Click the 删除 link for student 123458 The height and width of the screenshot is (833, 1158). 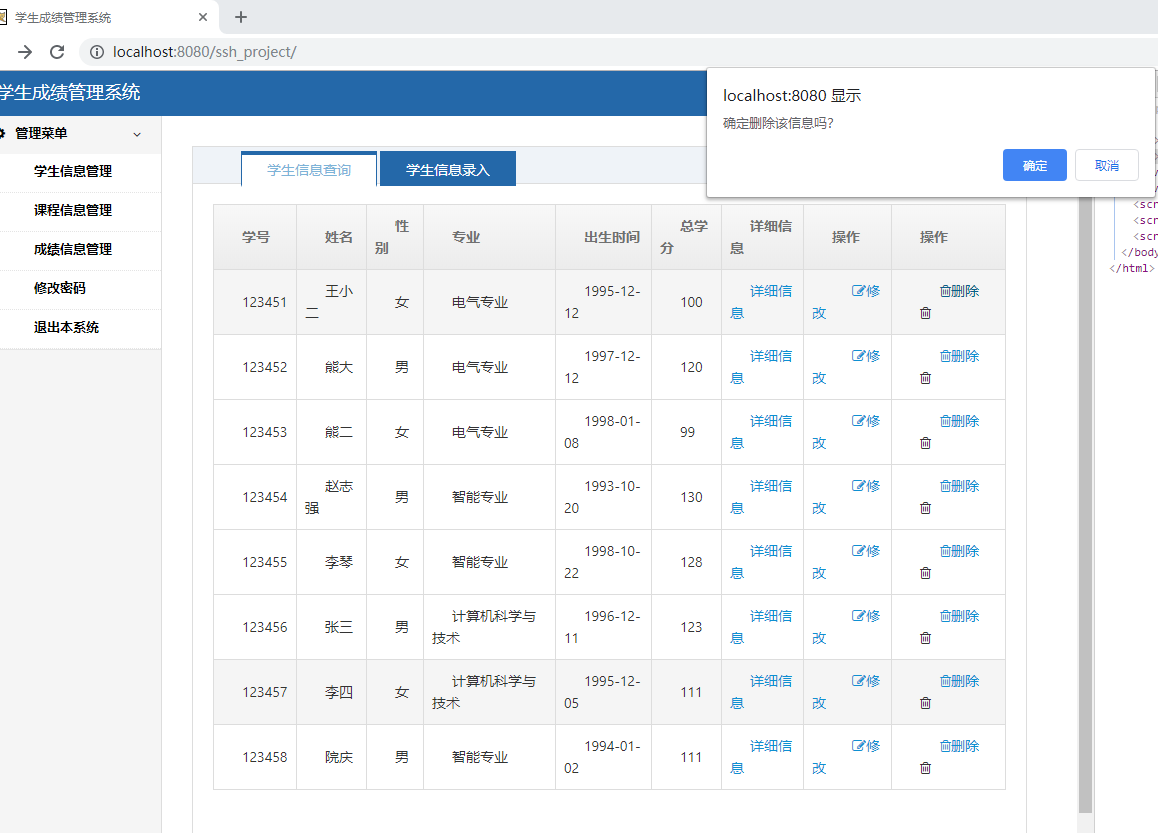click(x=959, y=746)
